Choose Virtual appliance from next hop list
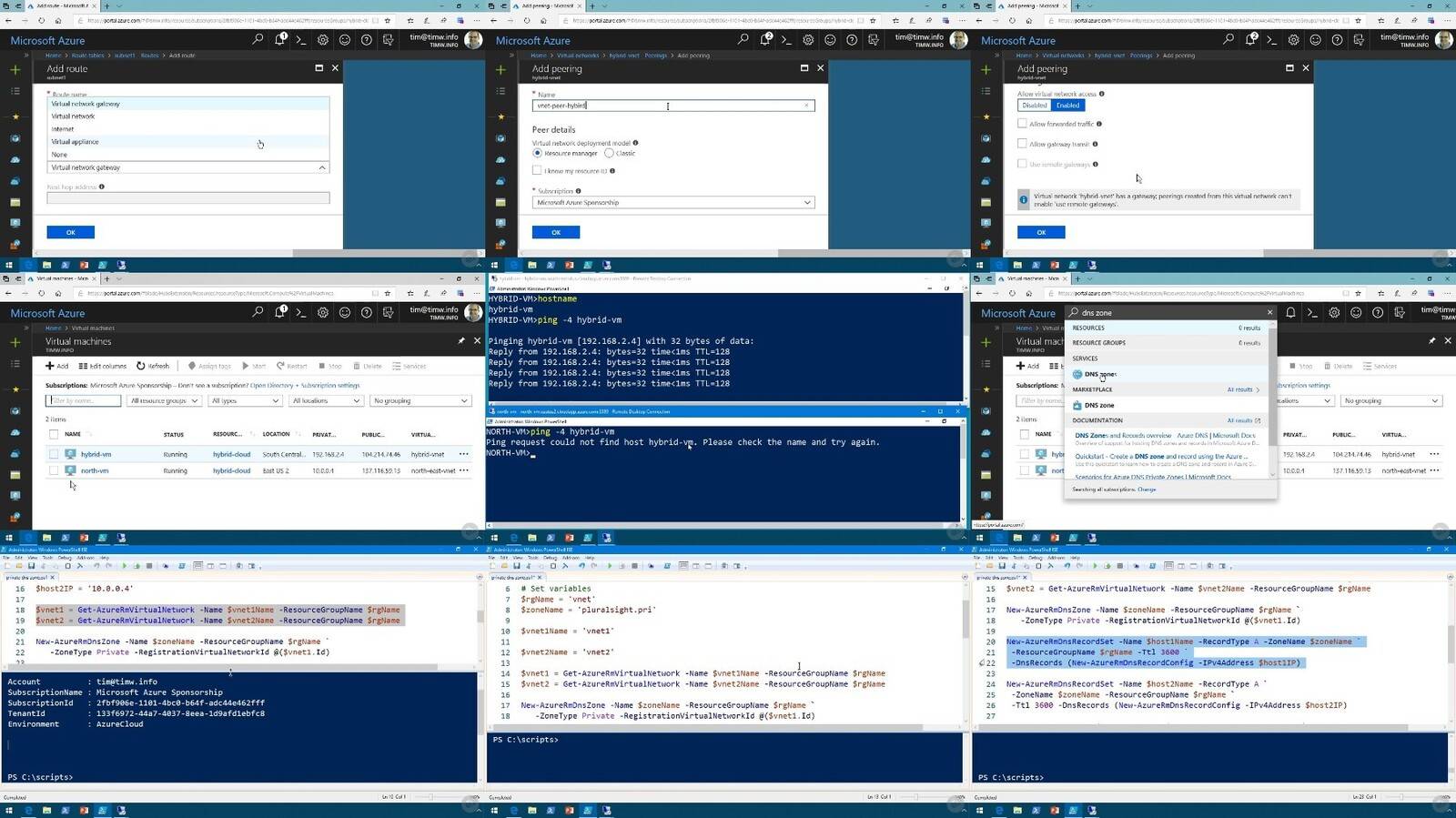The width and height of the screenshot is (1456, 818). [x=76, y=142]
